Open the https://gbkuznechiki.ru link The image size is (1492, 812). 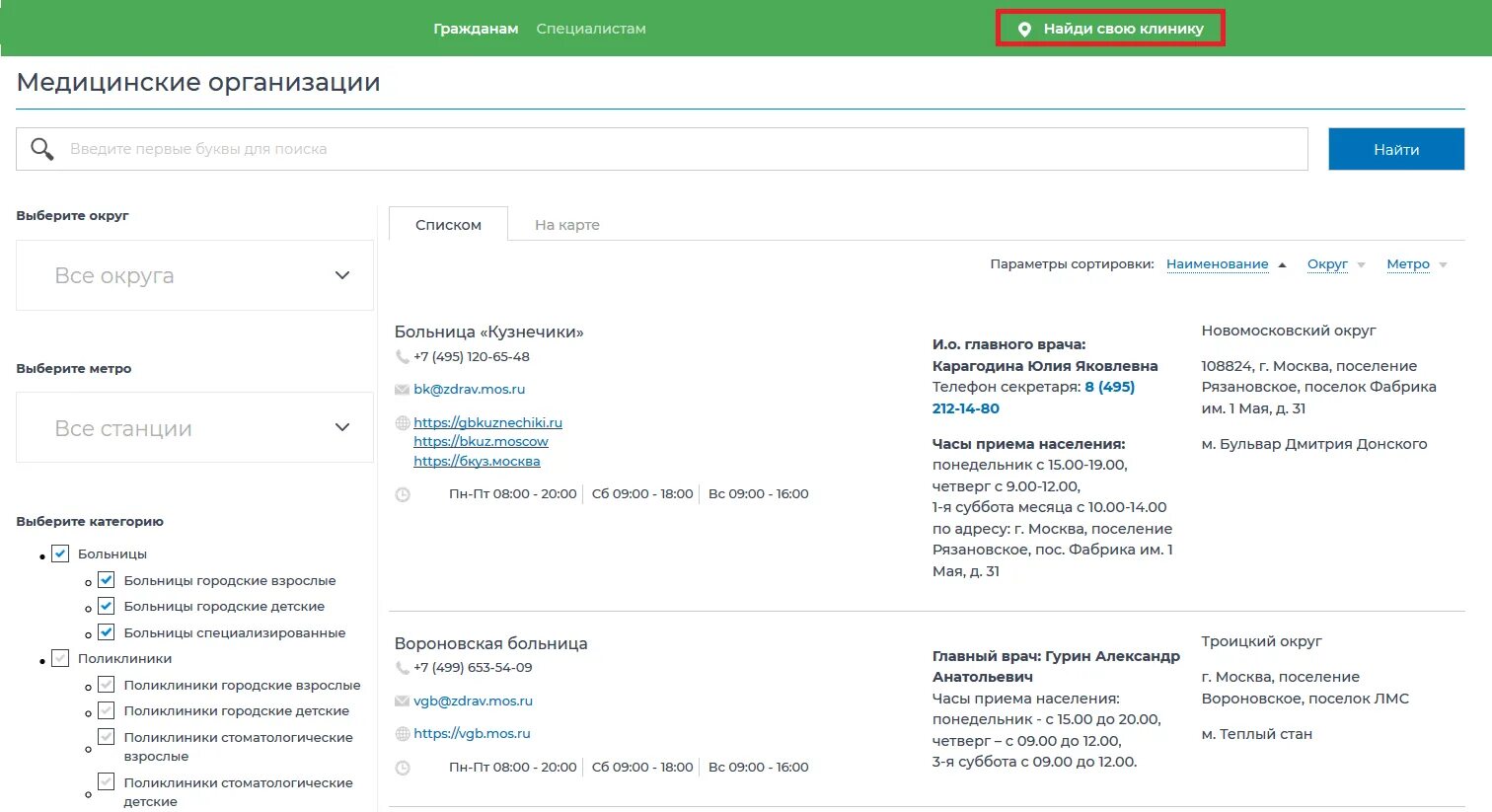[487, 422]
